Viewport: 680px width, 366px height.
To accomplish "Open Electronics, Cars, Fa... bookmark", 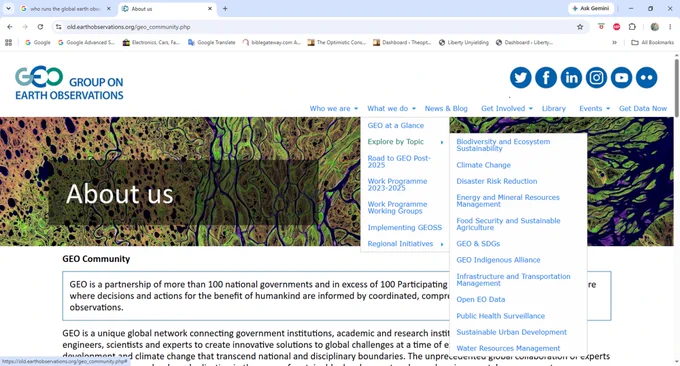I will point(151,42).
